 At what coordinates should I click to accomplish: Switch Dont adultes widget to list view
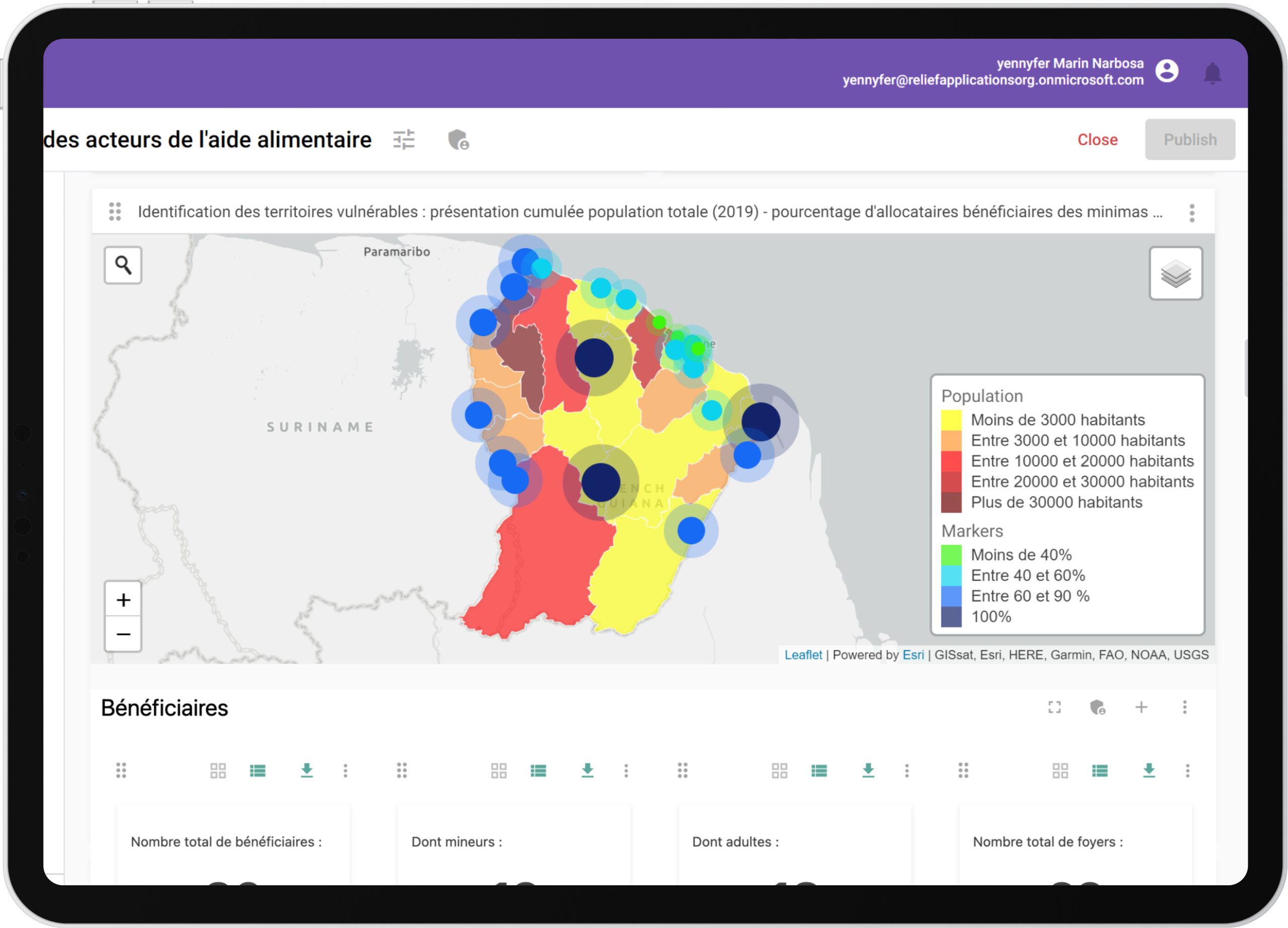[x=819, y=771]
